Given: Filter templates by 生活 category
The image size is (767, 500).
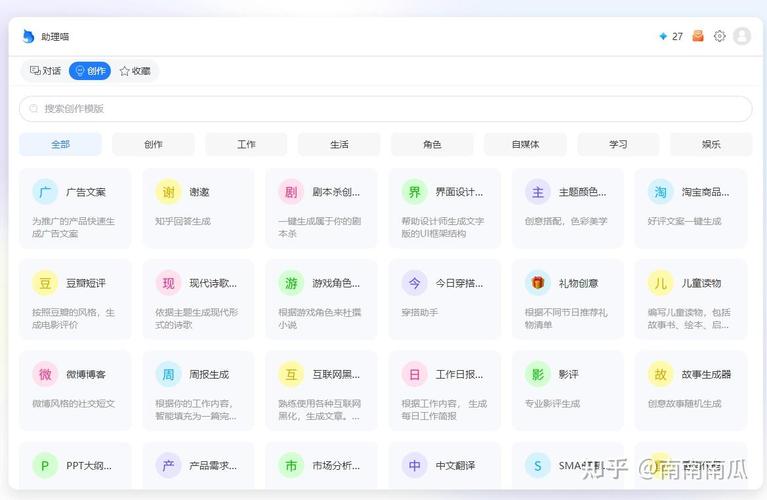Looking at the screenshot, I should pyautogui.click(x=339, y=144).
